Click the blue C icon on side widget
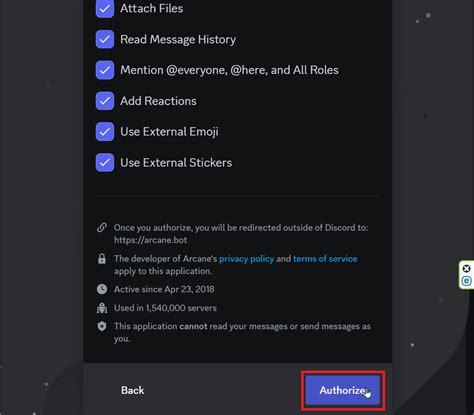The height and width of the screenshot is (415, 474). click(467, 281)
